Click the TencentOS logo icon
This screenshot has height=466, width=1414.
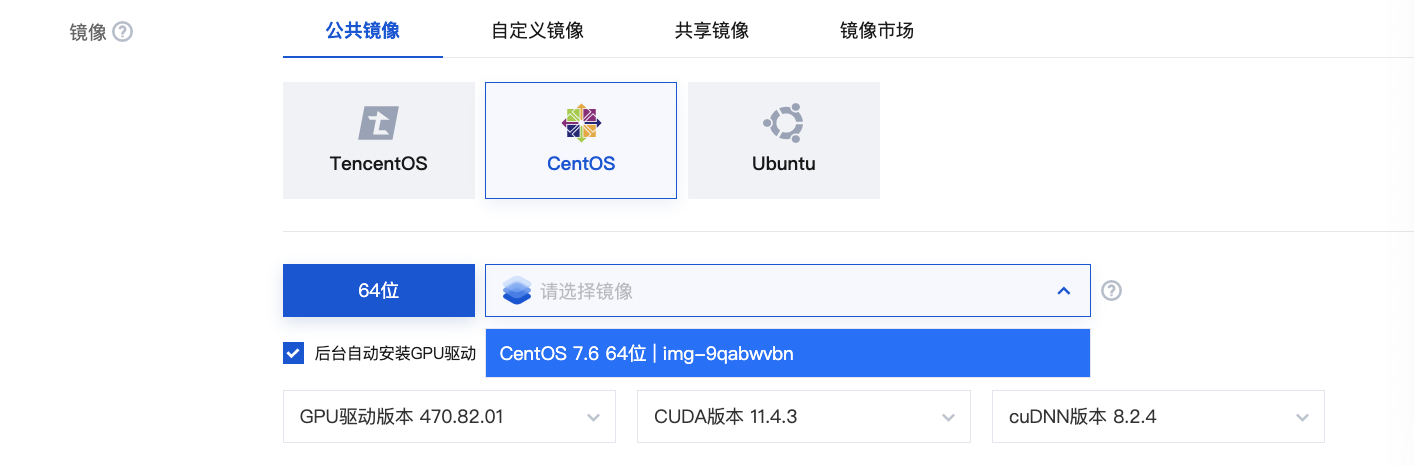click(379, 123)
